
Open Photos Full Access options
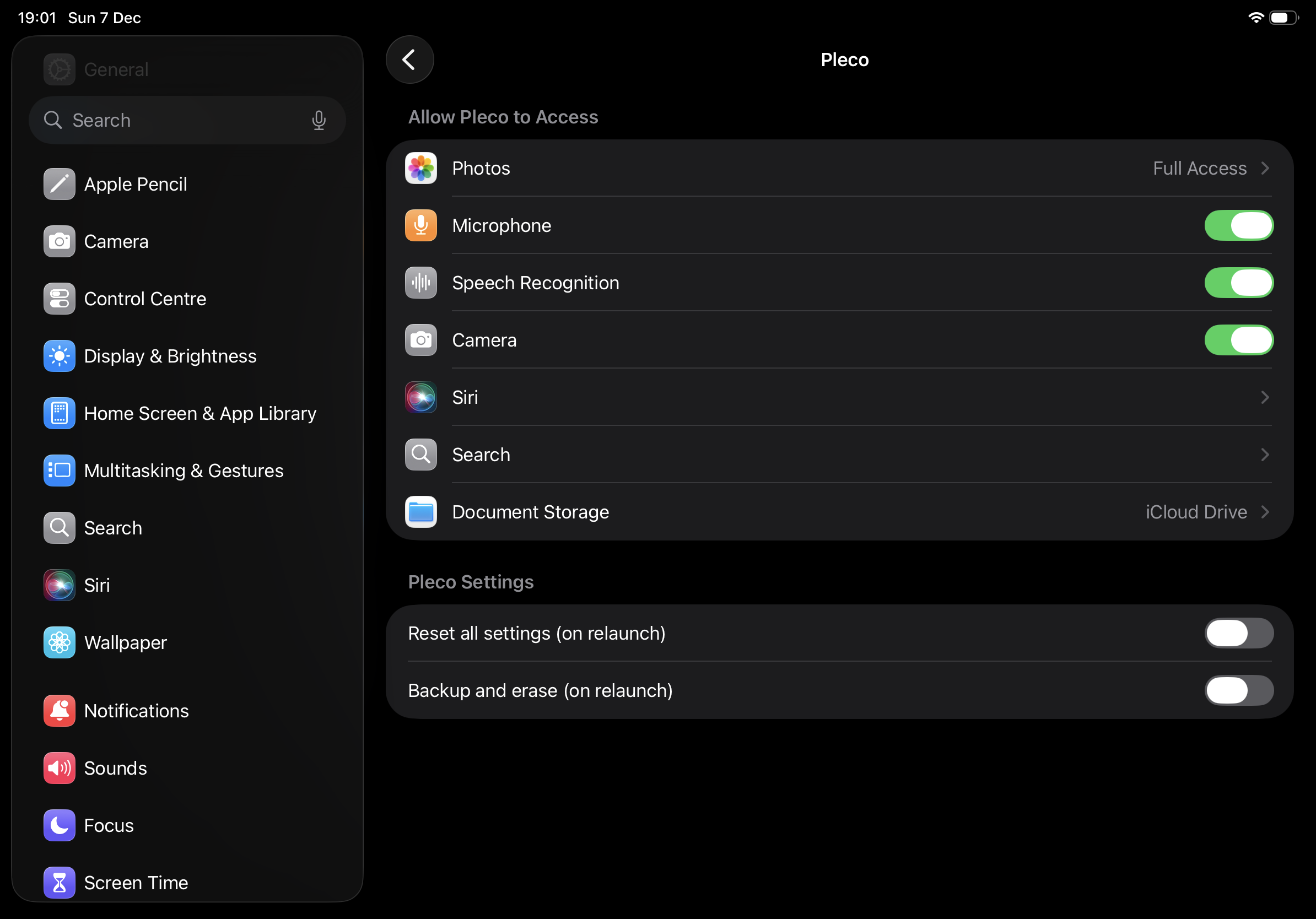pyautogui.click(x=1210, y=168)
